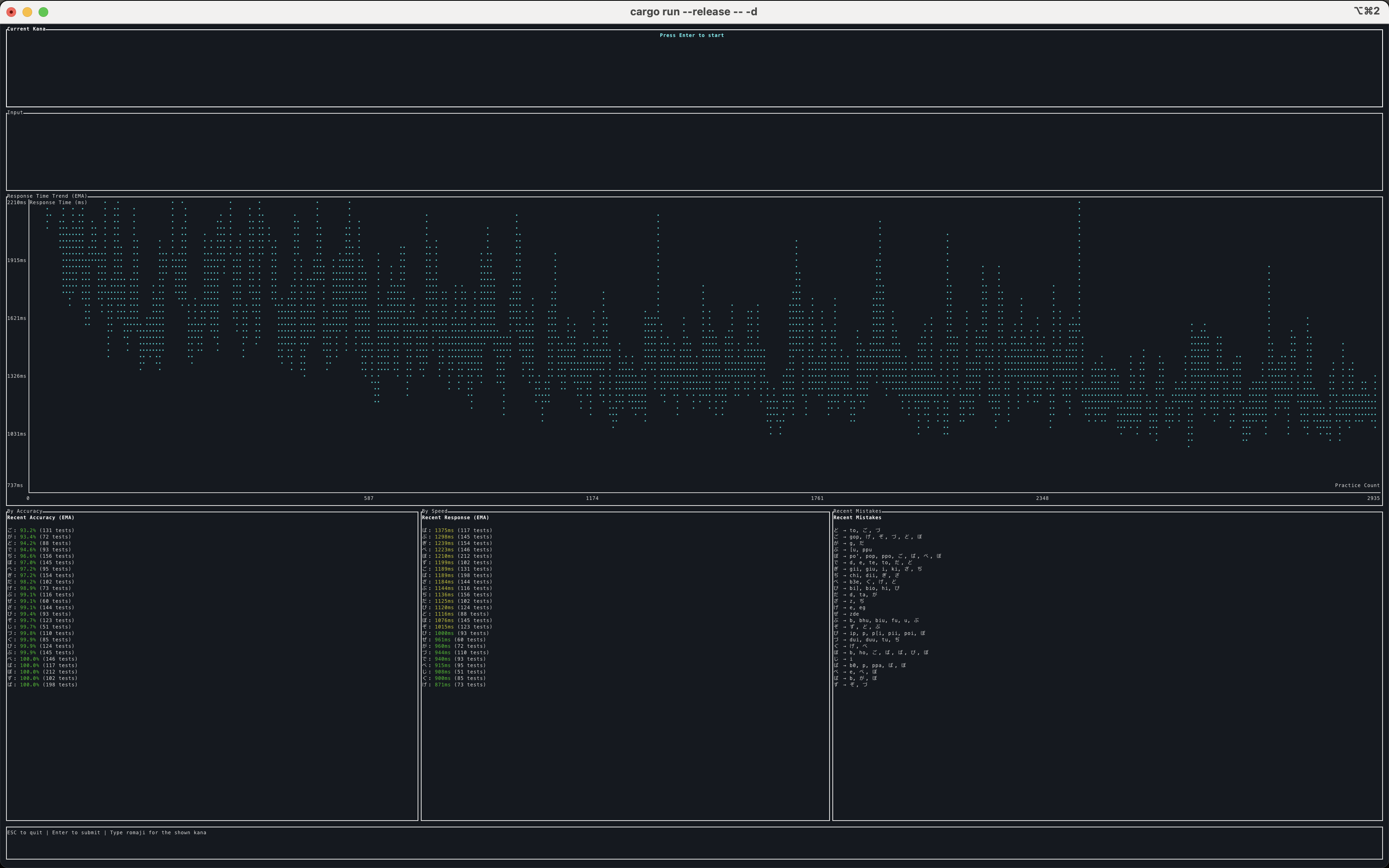Viewport: 1389px width, 868px height.
Task: Click the yellow minimize window button
Action: (27, 12)
